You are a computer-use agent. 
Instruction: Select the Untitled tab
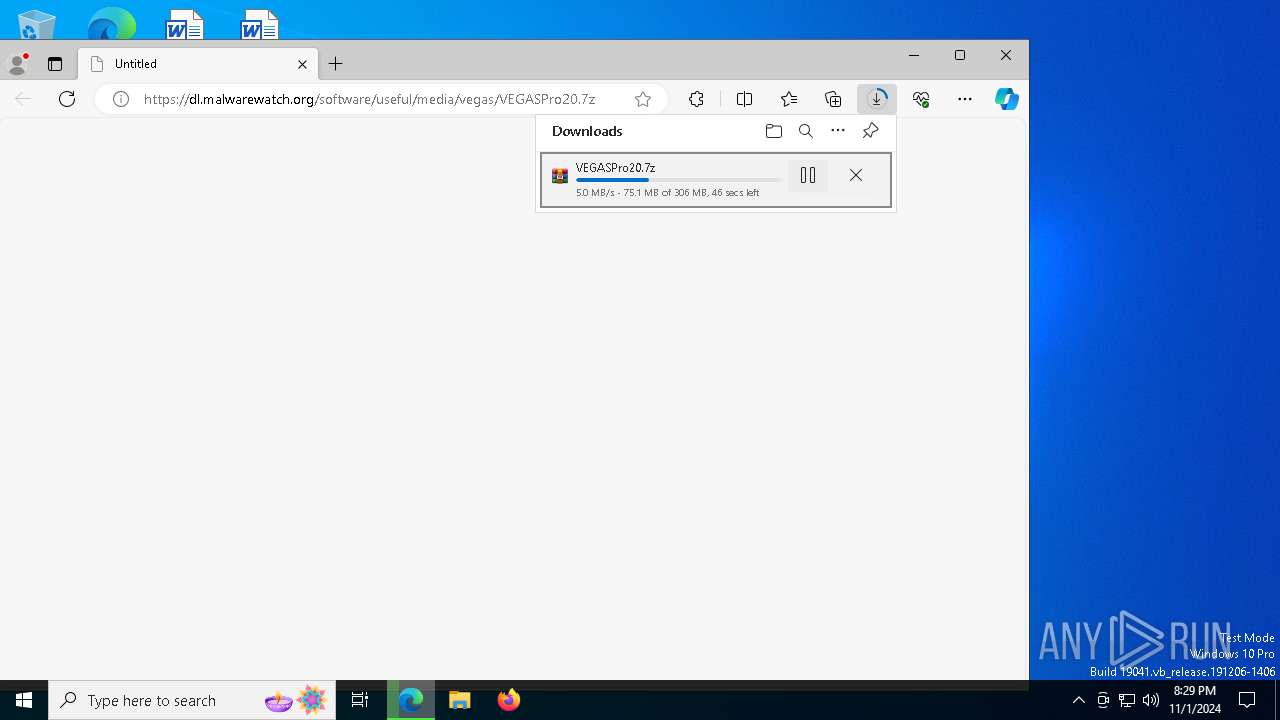click(198, 64)
